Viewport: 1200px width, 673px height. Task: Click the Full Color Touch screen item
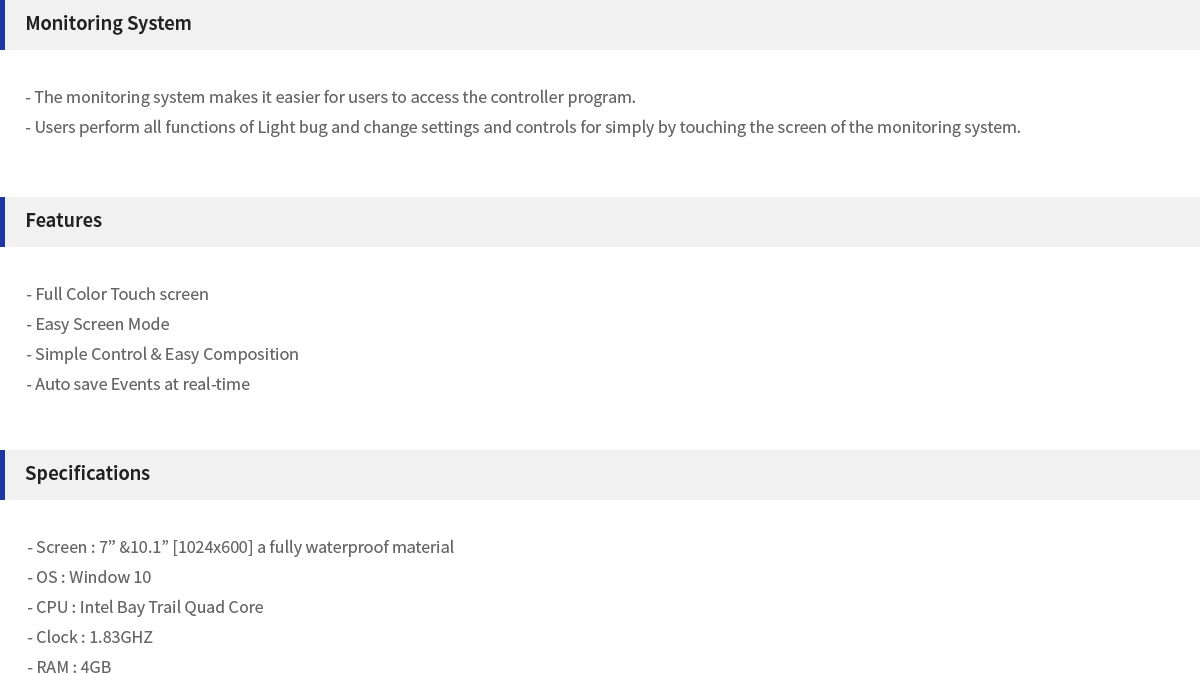click(x=117, y=294)
